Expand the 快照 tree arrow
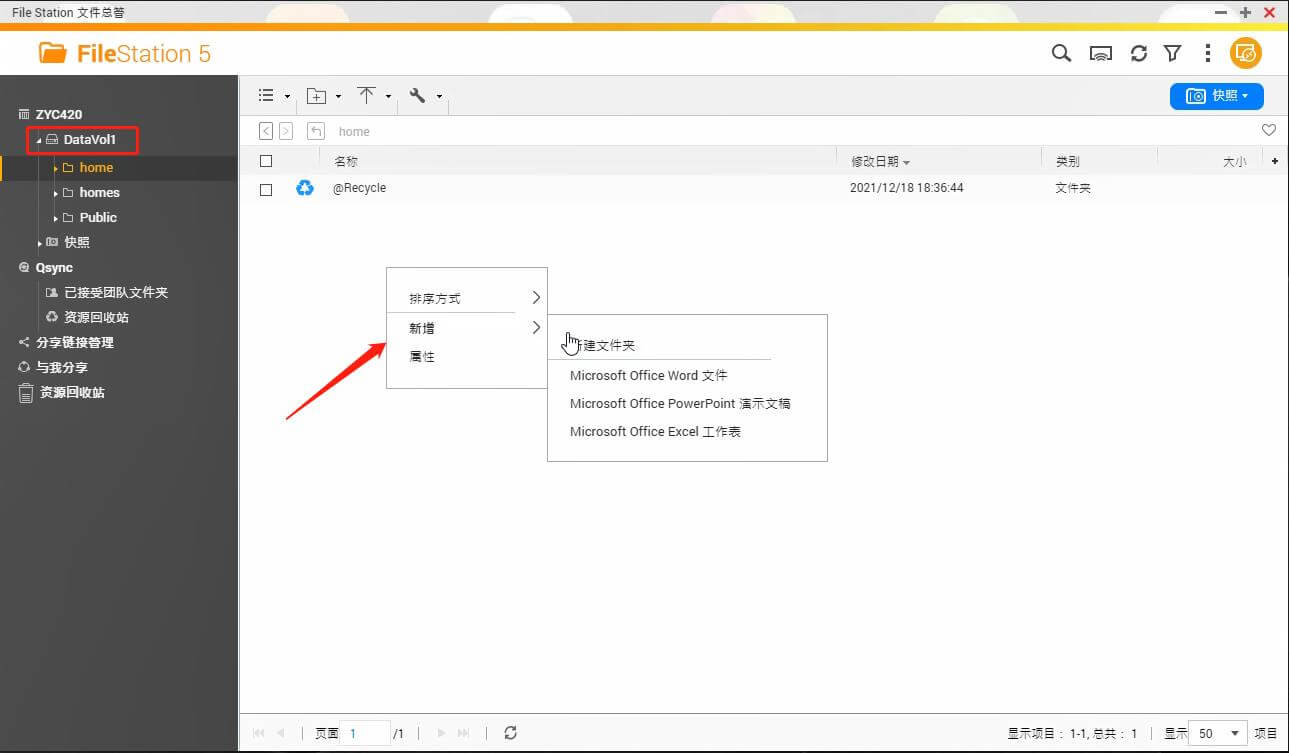The height and width of the screenshot is (753, 1289). pyautogui.click(x=40, y=243)
